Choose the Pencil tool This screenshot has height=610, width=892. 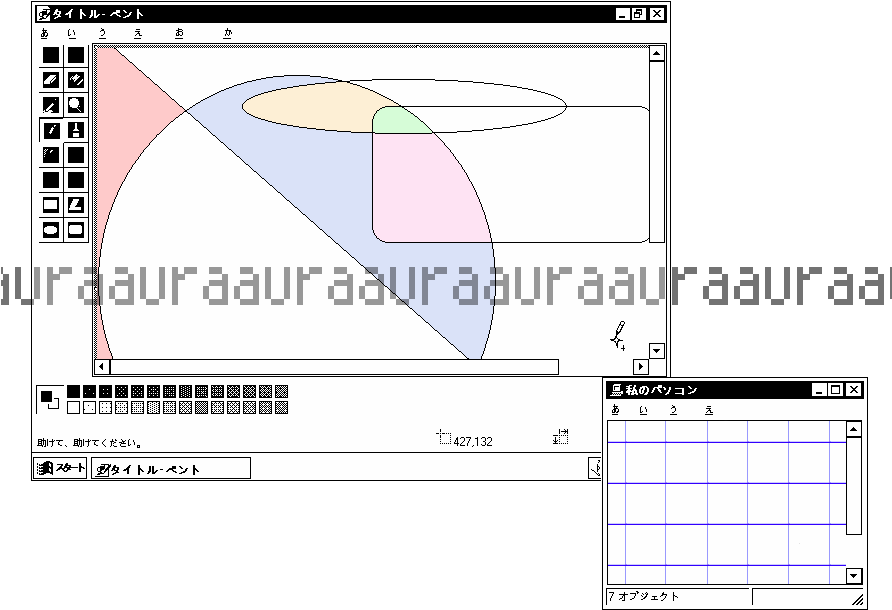point(51,130)
